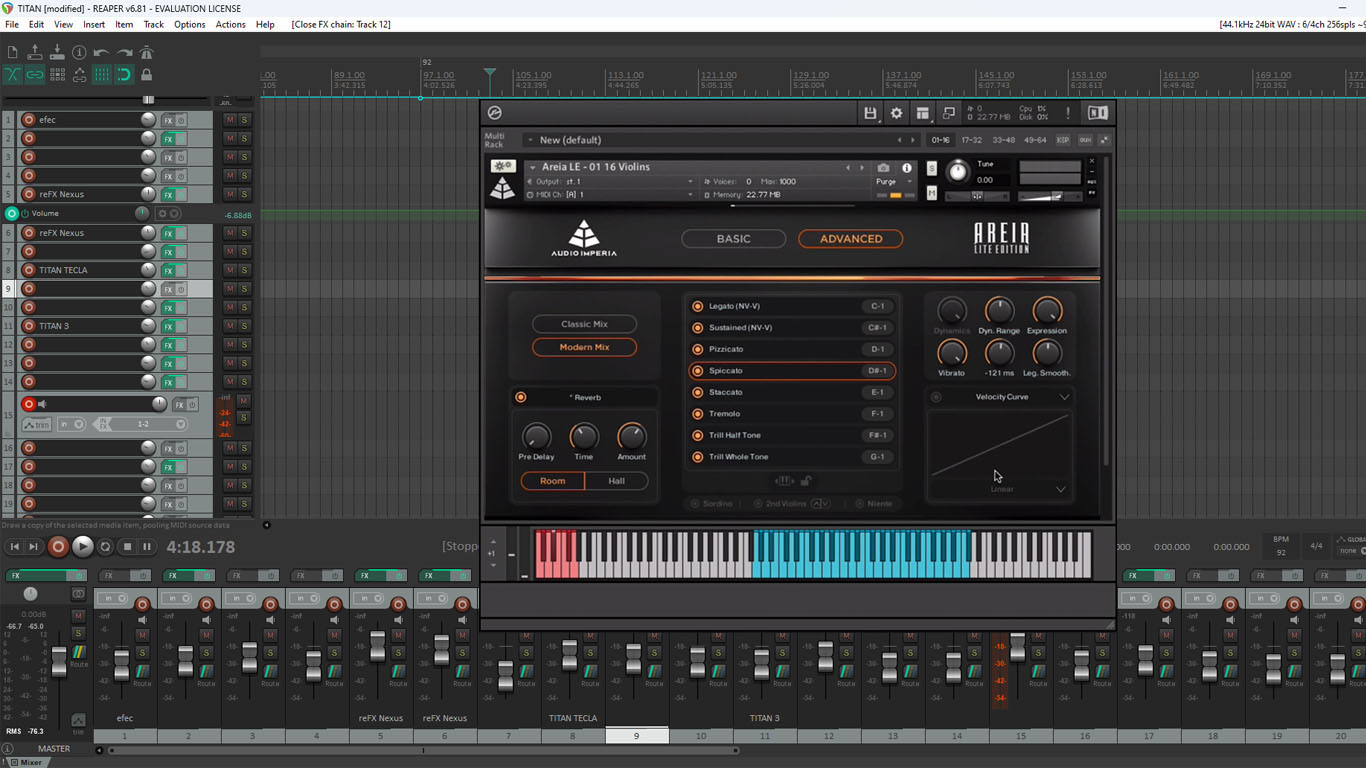Open the Insert menu
Image resolution: width=1366 pixels, height=768 pixels.
tap(94, 24)
